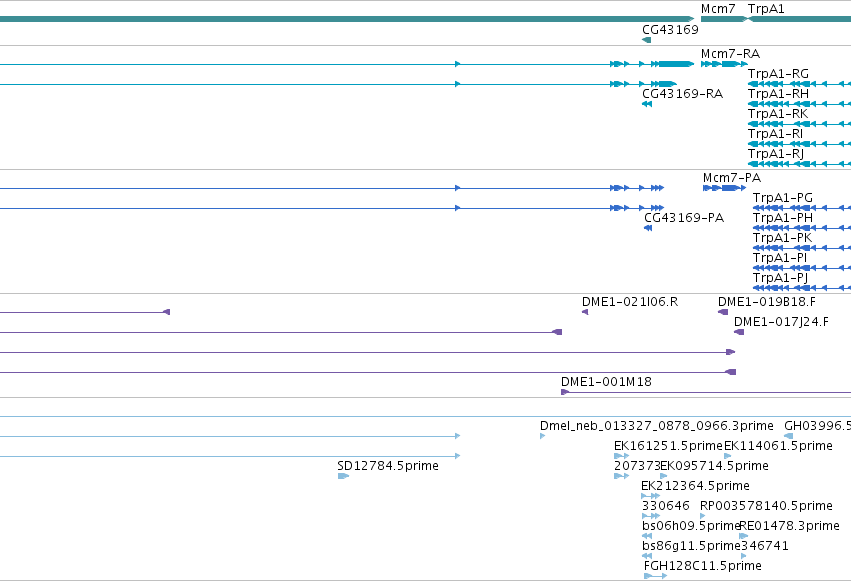
Task: Select the purple glyph under DME1-021I06.R
Action: [585, 312]
